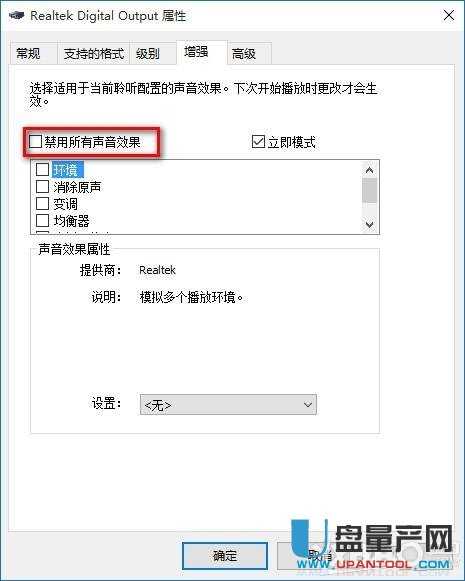Click the scroll down arrow of effects list
This screenshot has height=581, width=465.
point(369,224)
